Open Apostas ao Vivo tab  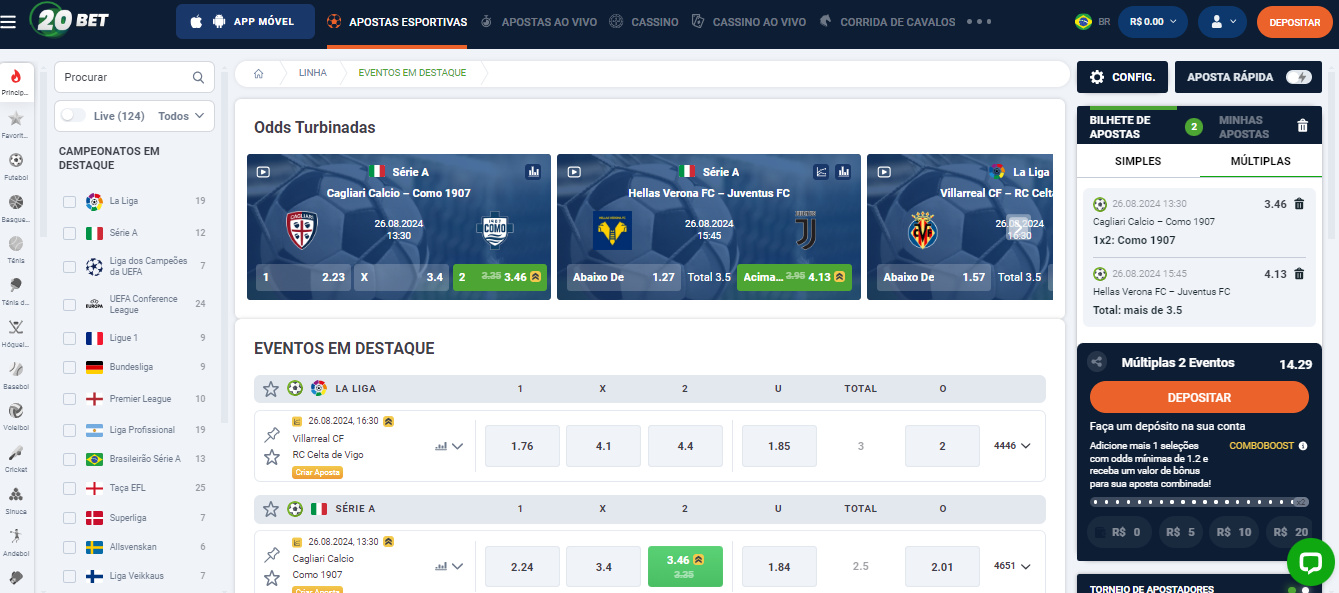(x=539, y=22)
